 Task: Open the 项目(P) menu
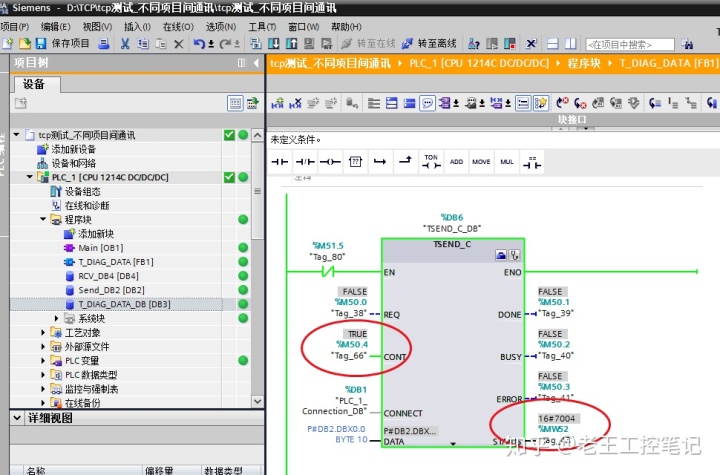pyautogui.click(x=15, y=27)
